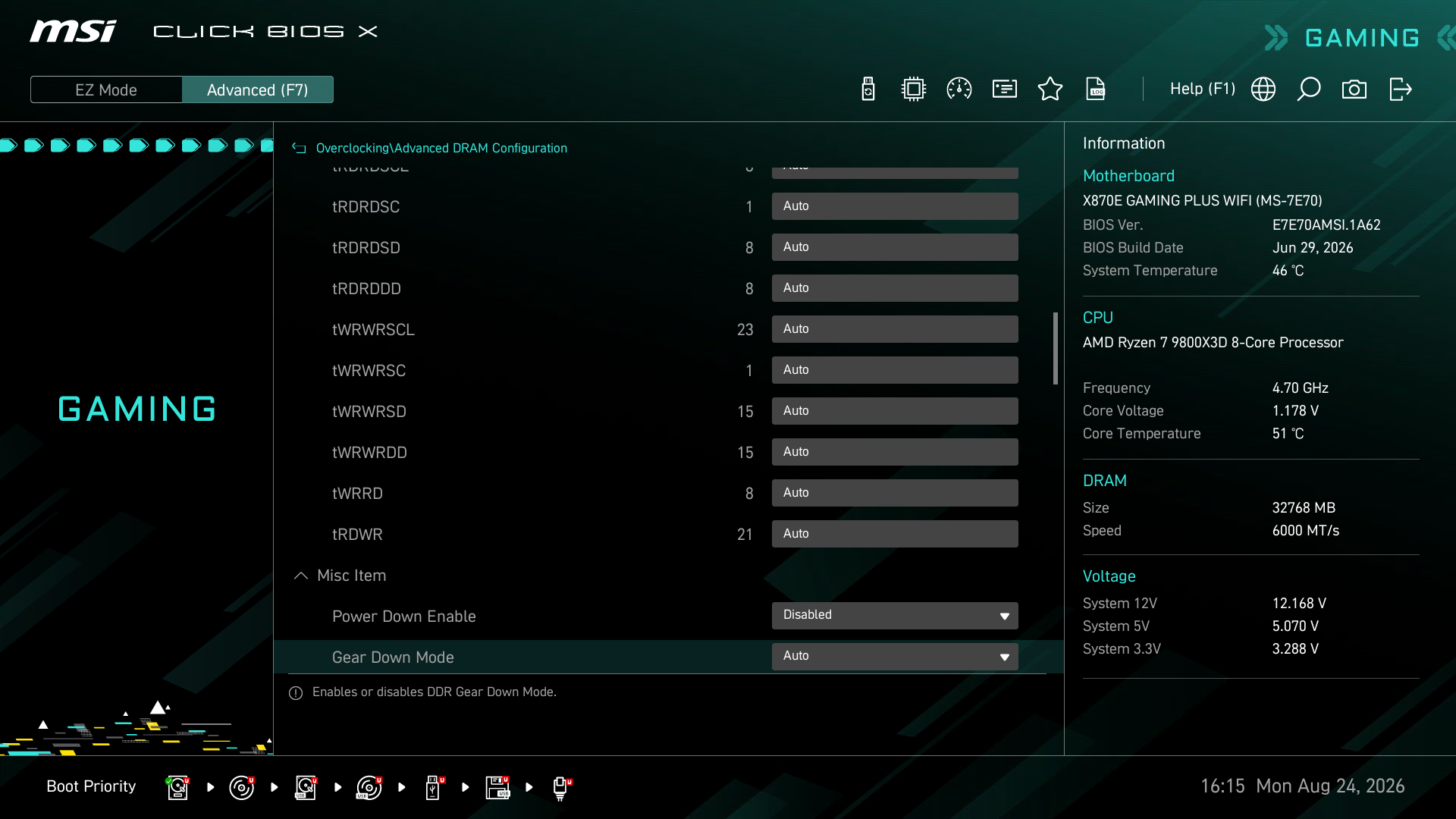Click the tWRWRSCL timing label
Image resolution: width=1456 pixels, height=819 pixels.
[373, 330]
